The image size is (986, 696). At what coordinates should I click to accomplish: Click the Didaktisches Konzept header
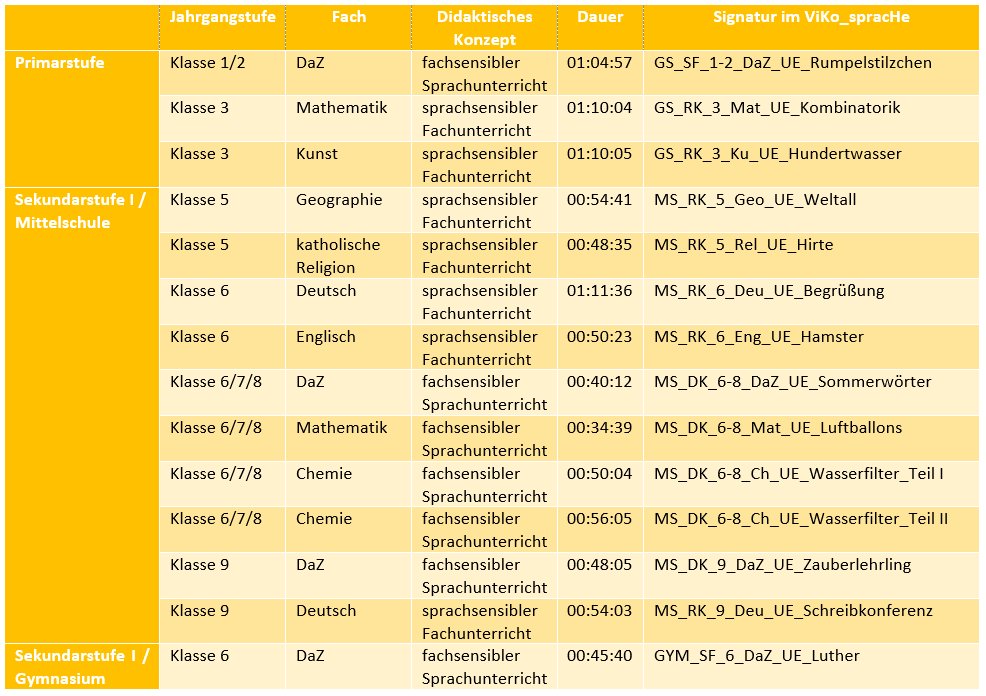coord(484,28)
